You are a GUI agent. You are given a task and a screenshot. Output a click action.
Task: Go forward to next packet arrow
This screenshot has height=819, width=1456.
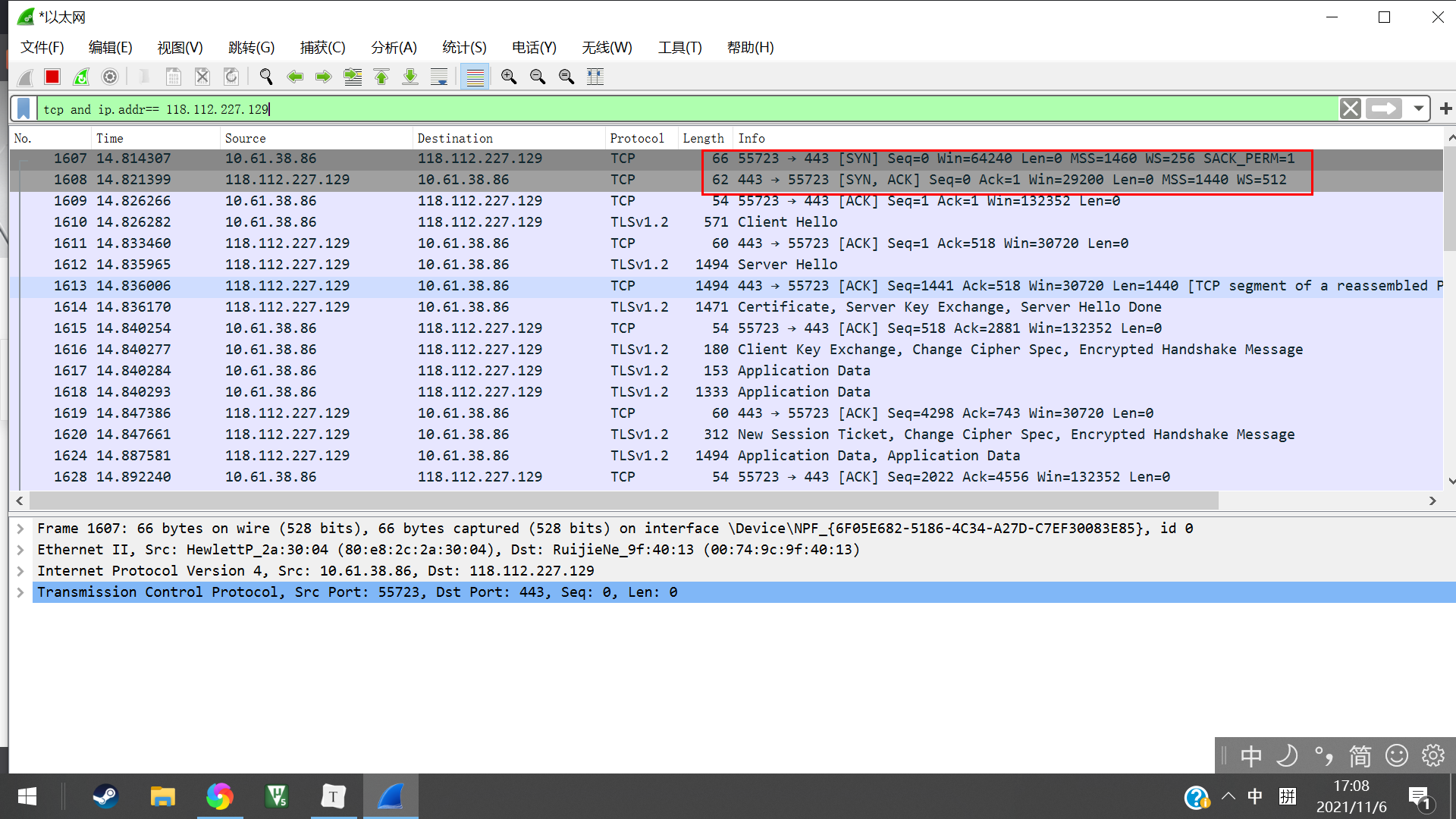tap(324, 77)
